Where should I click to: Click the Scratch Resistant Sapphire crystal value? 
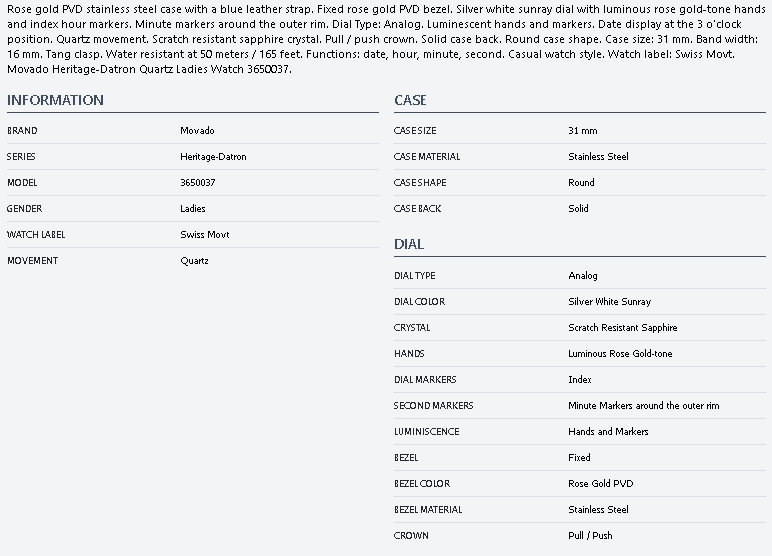(622, 328)
